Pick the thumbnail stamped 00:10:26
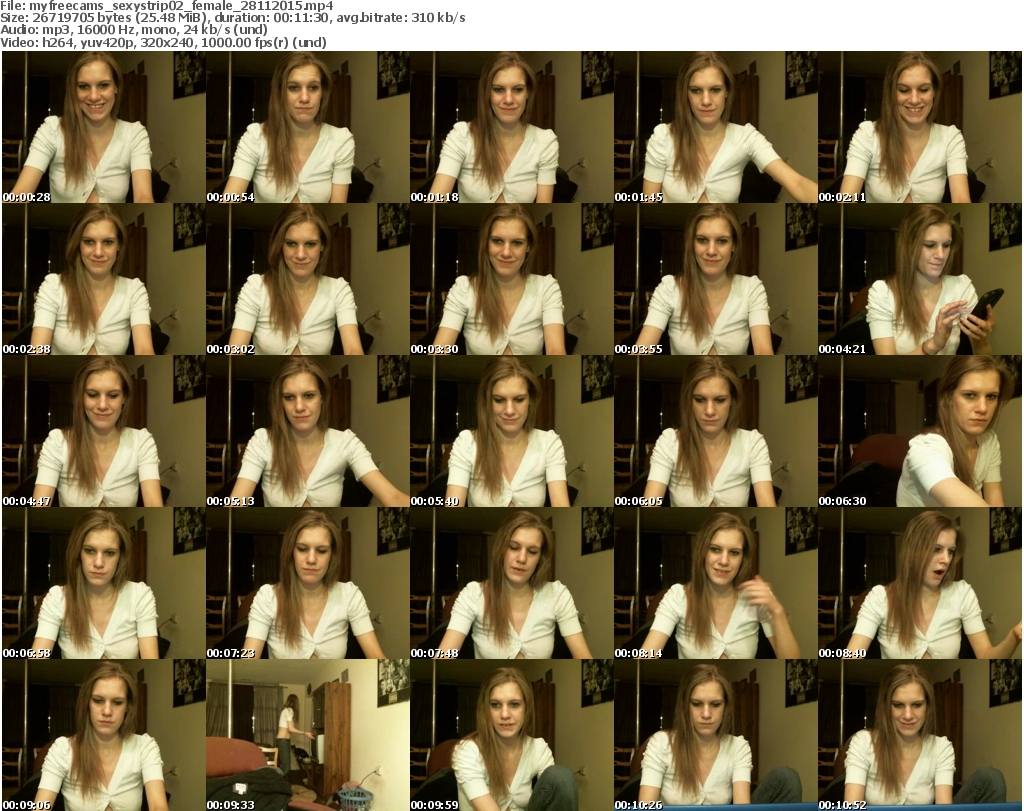The width and height of the screenshot is (1024, 811). point(716,735)
